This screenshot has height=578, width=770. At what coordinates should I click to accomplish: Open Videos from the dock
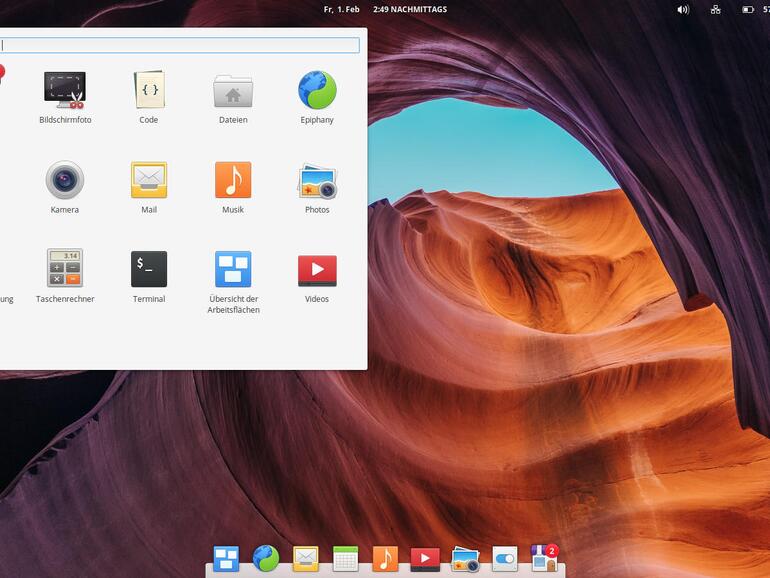point(425,560)
